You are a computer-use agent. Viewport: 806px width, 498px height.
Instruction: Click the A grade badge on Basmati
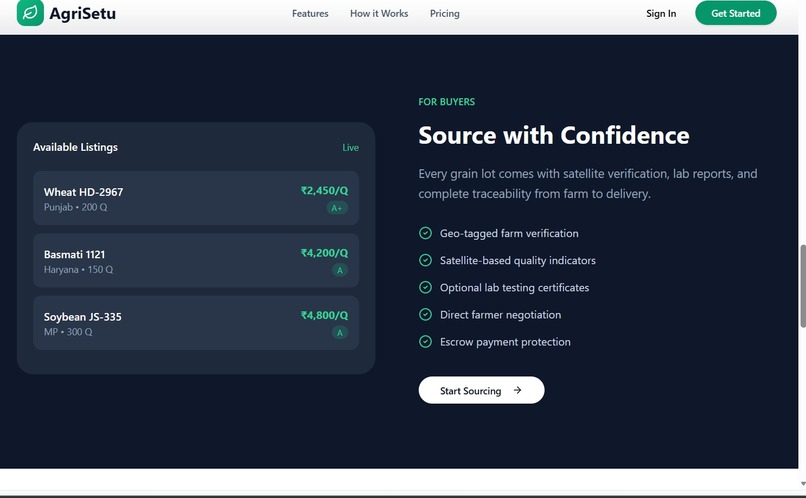coord(340,270)
